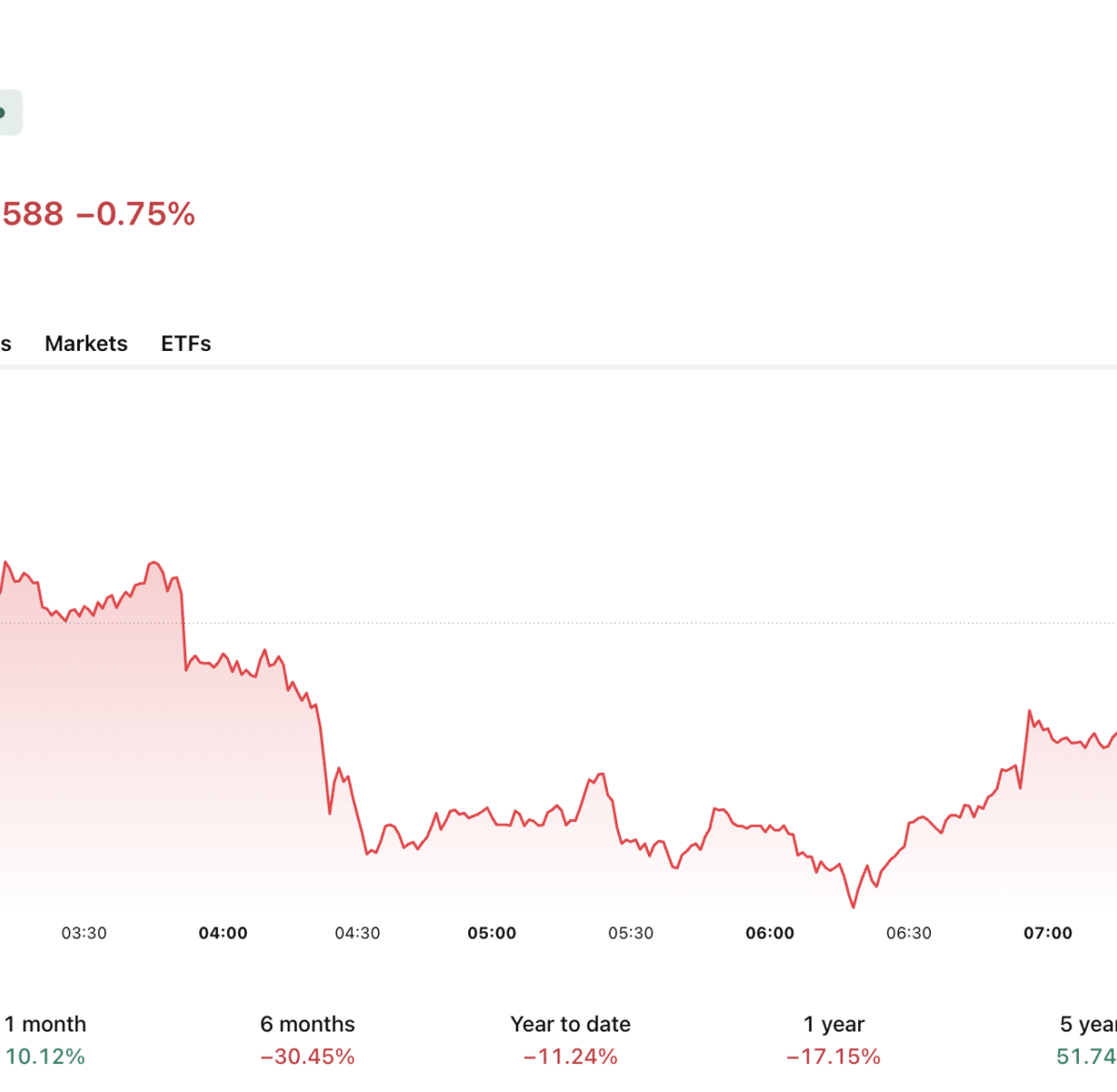Click the 07:00 time axis label
Viewport: 1117px width, 1092px height.
[1048, 933]
